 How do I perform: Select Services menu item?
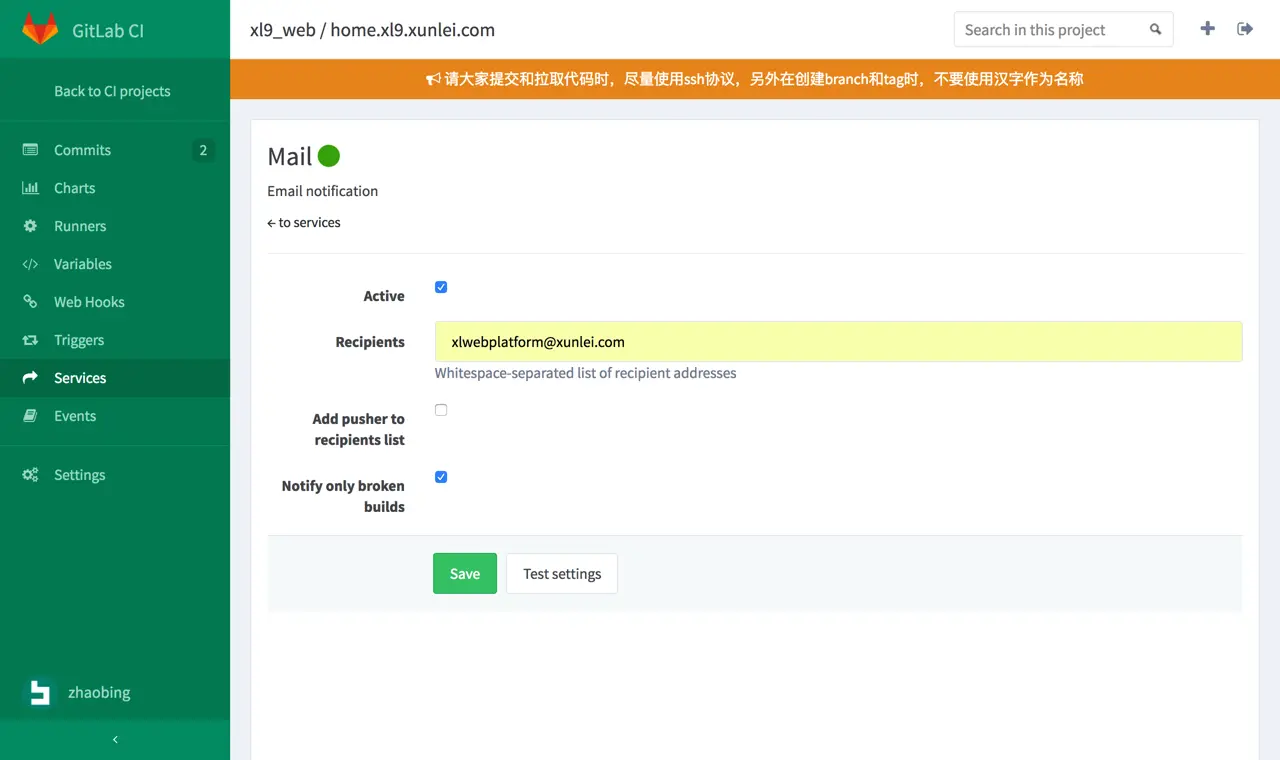[x=115, y=378]
